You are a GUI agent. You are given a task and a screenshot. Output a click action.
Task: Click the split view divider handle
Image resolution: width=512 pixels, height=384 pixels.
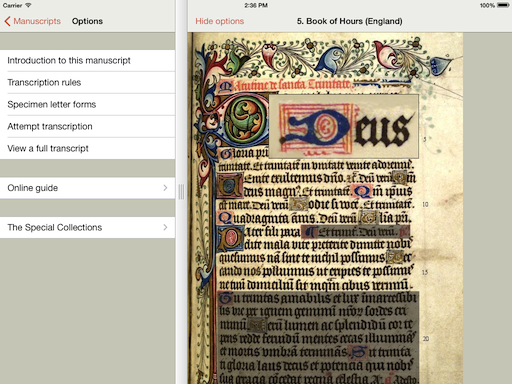coord(181,192)
